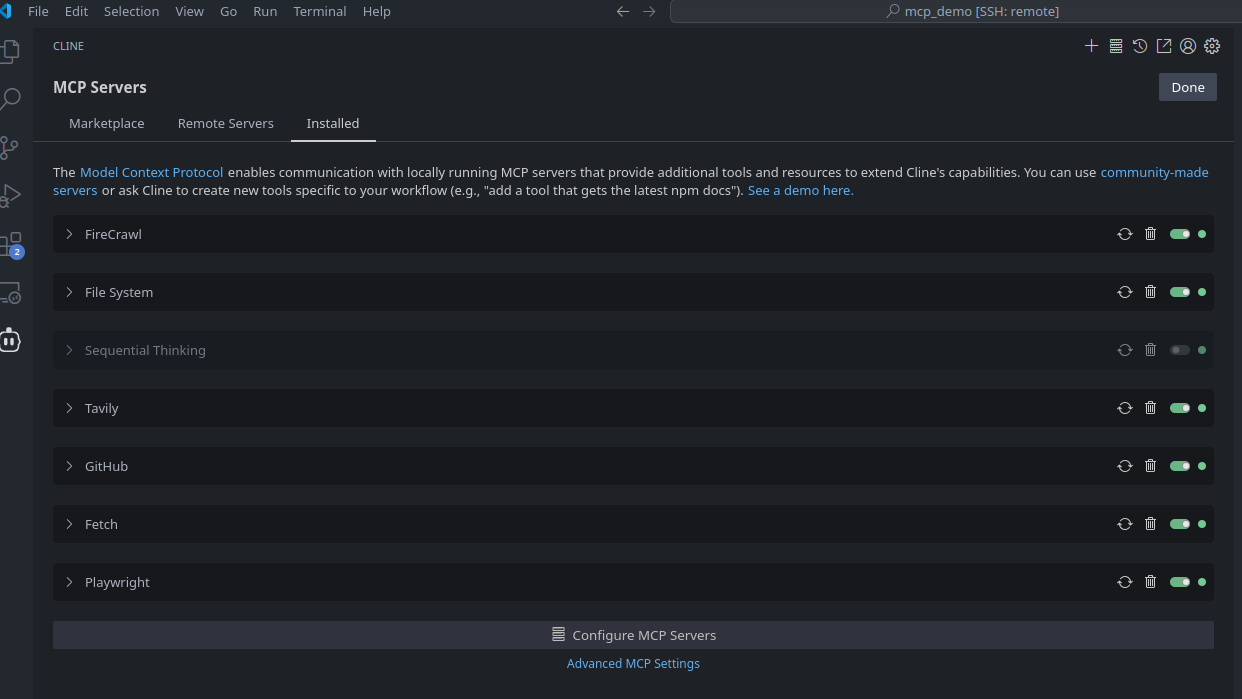Open the Edit menu
The width and height of the screenshot is (1242, 699).
click(76, 11)
